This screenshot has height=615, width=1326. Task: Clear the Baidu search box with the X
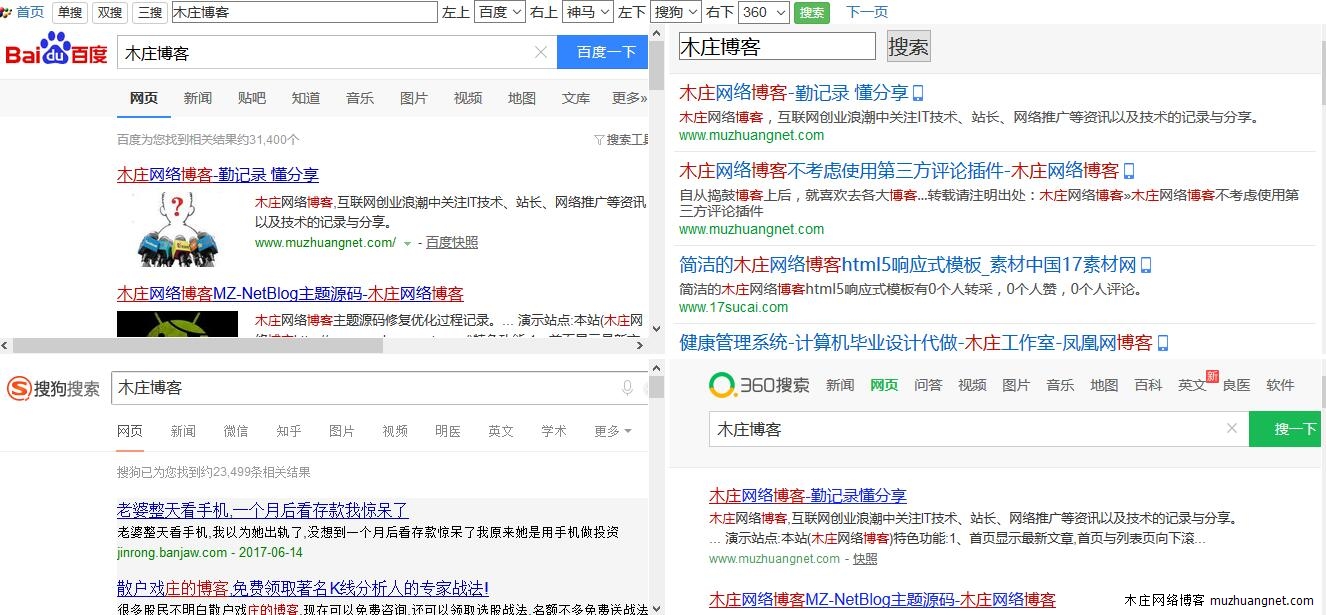(x=541, y=53)
